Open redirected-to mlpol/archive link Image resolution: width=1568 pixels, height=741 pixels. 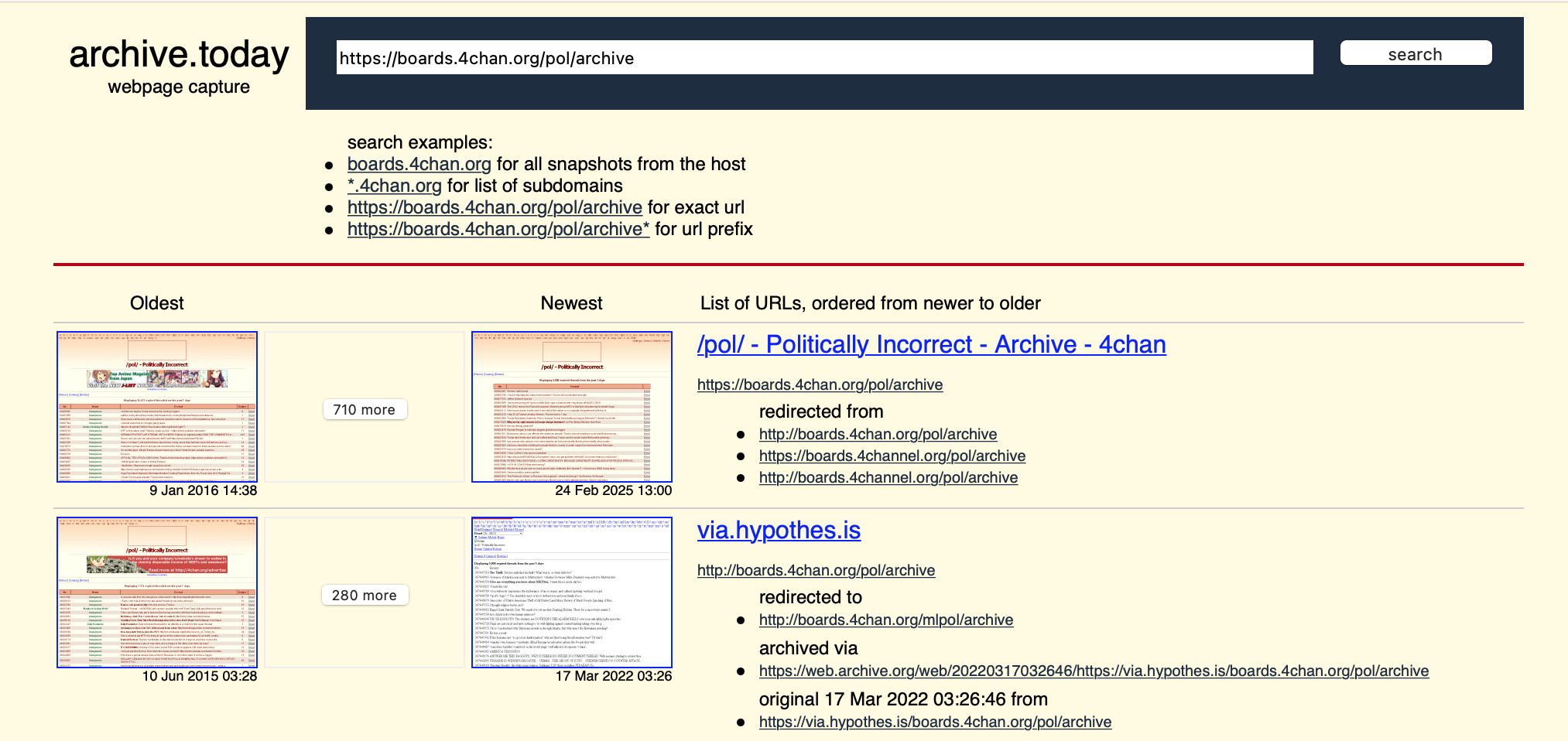point(885,620)
